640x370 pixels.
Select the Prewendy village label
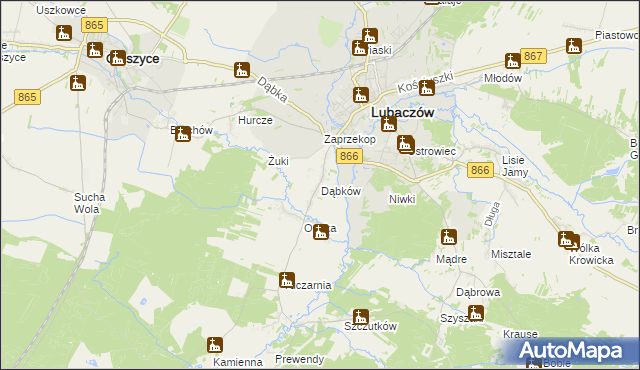click(300, 359)
